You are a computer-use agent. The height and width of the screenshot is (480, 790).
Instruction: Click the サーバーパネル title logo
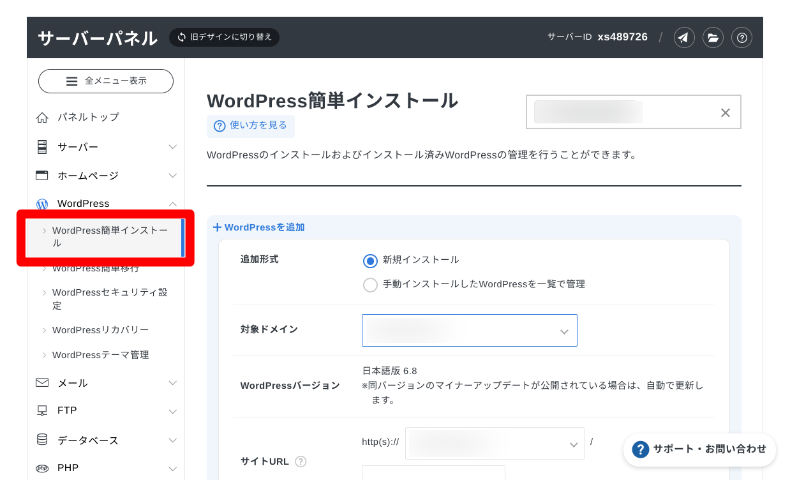point(98,37)
